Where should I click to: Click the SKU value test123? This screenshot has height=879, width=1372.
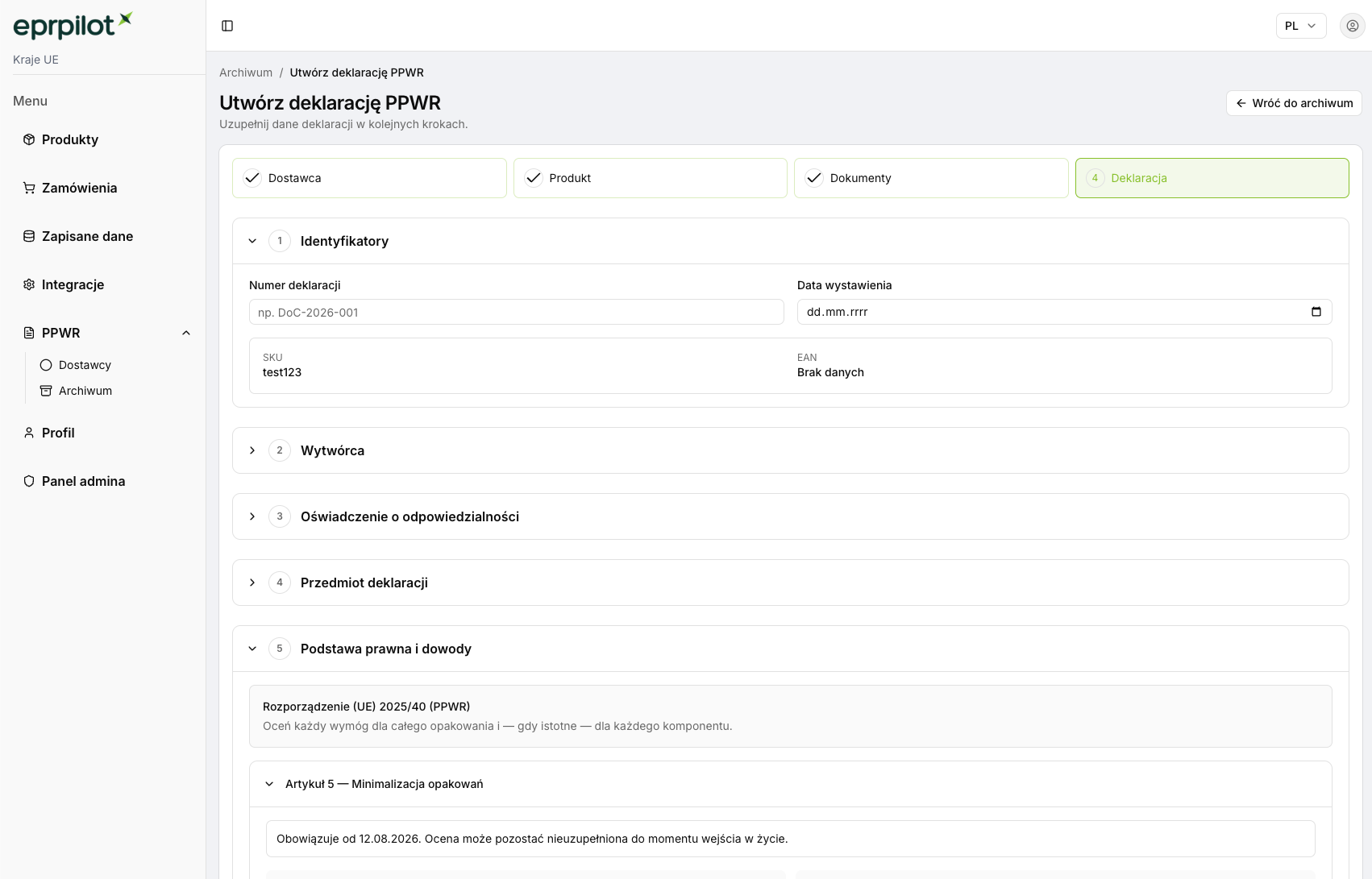coord(282,372)
